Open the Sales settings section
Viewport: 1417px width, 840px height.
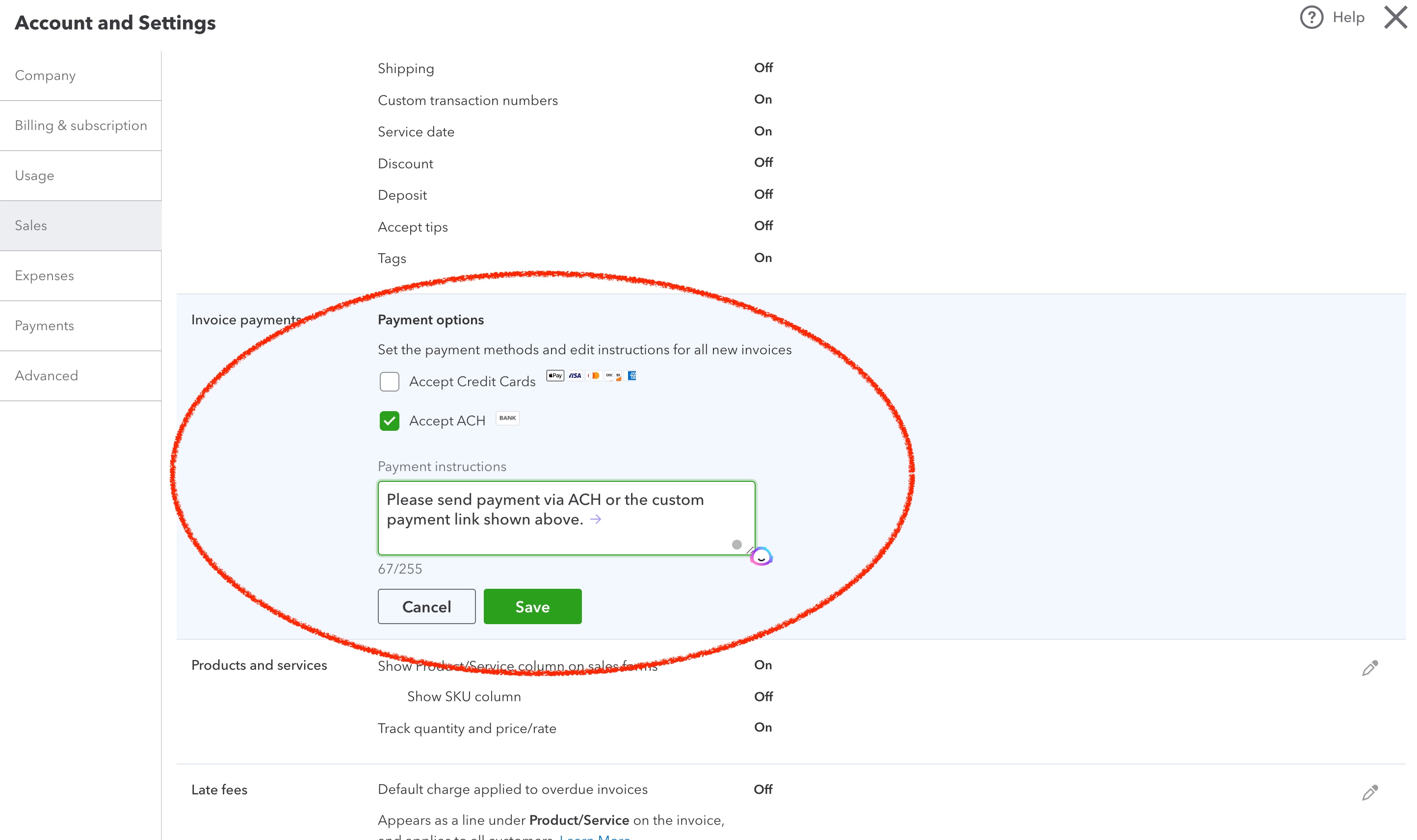(x=31, y=225)
